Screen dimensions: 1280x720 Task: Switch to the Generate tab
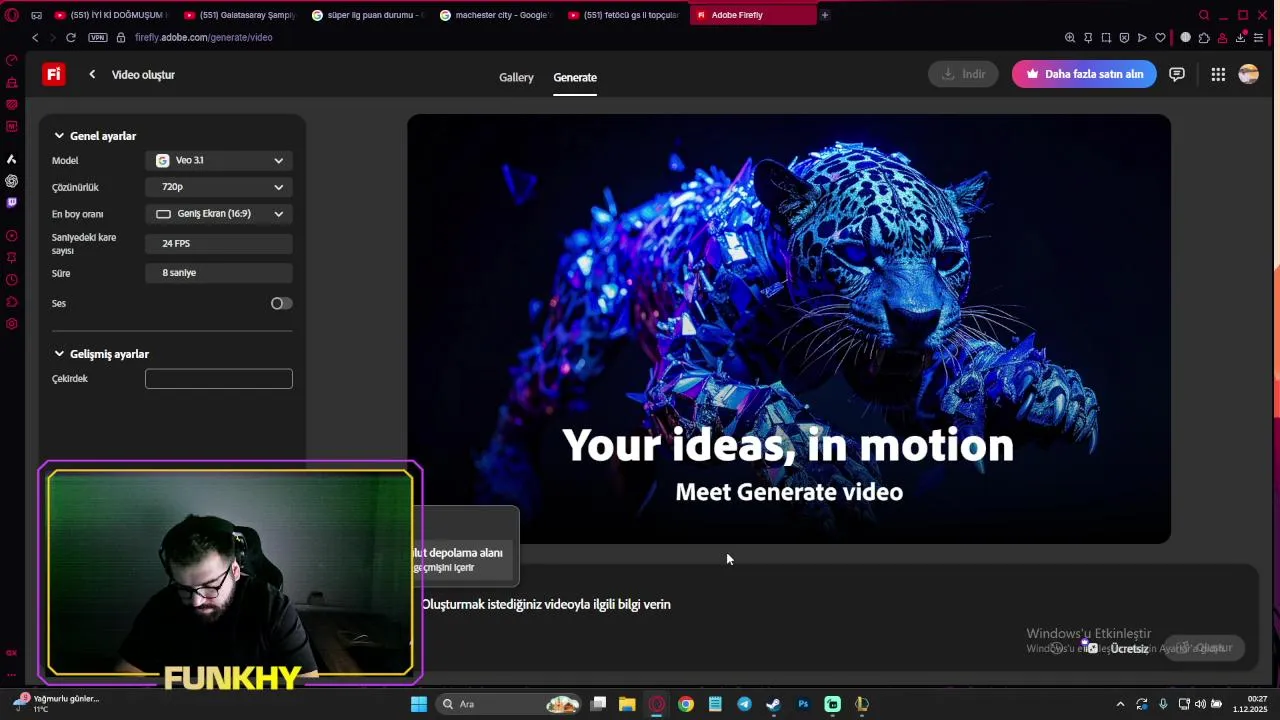[575, 77]
